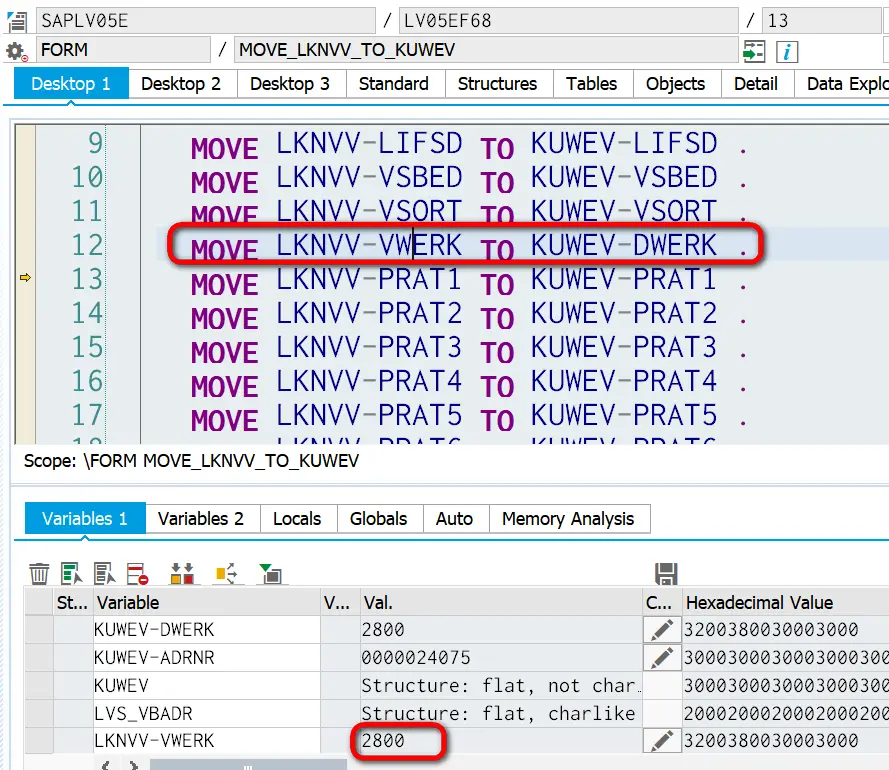
Task: Select the KUWEV-DWERK variable name cell
Action: [x=206, y=629]
